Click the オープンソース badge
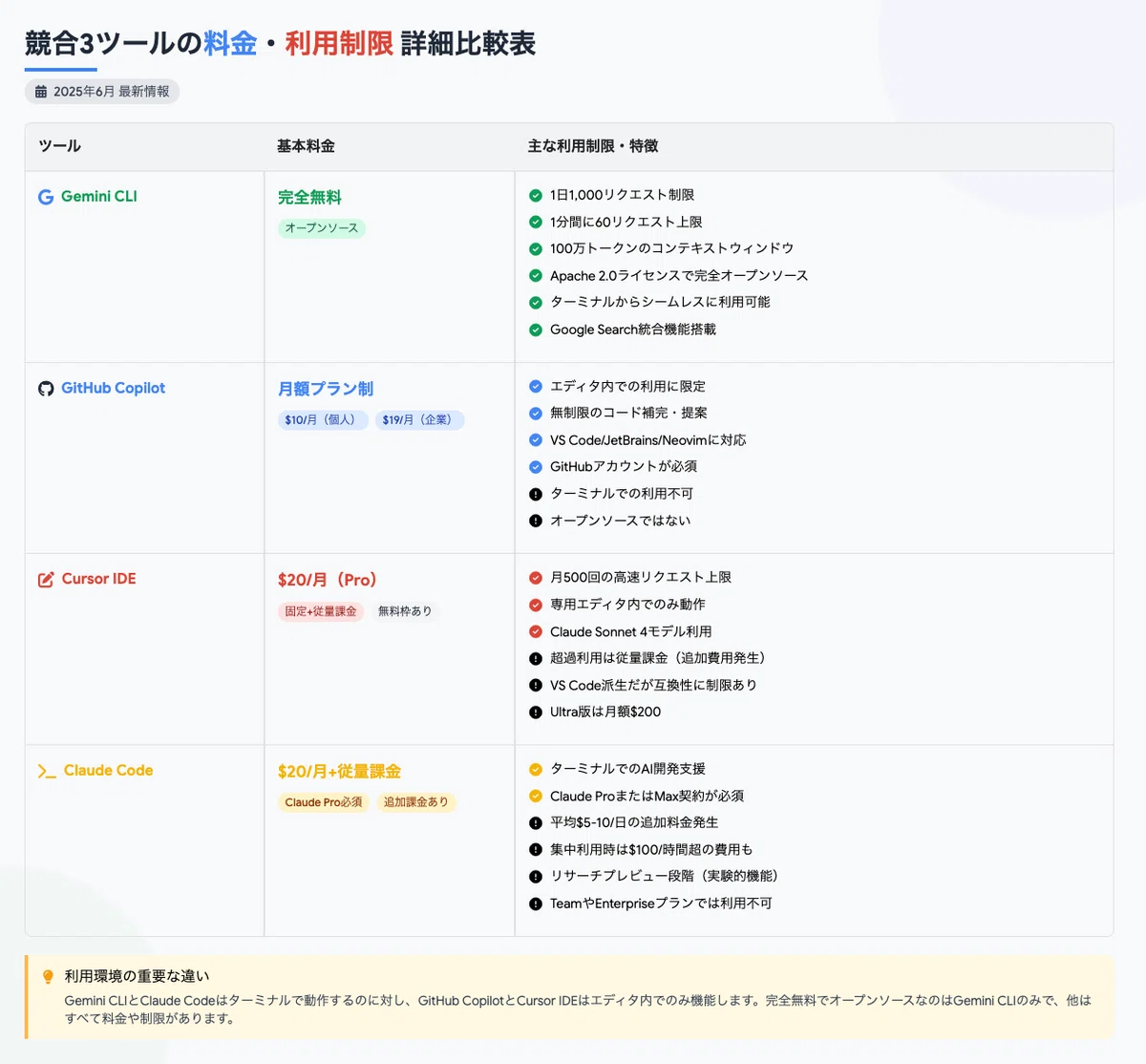Image resolution: width=1146 pixels, height=1064 pixels. [322, 228]
